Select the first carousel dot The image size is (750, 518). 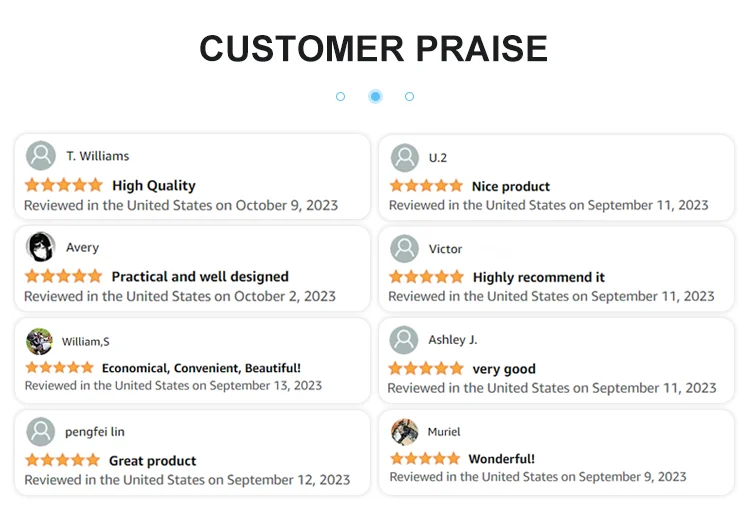[x=341, y=97]
